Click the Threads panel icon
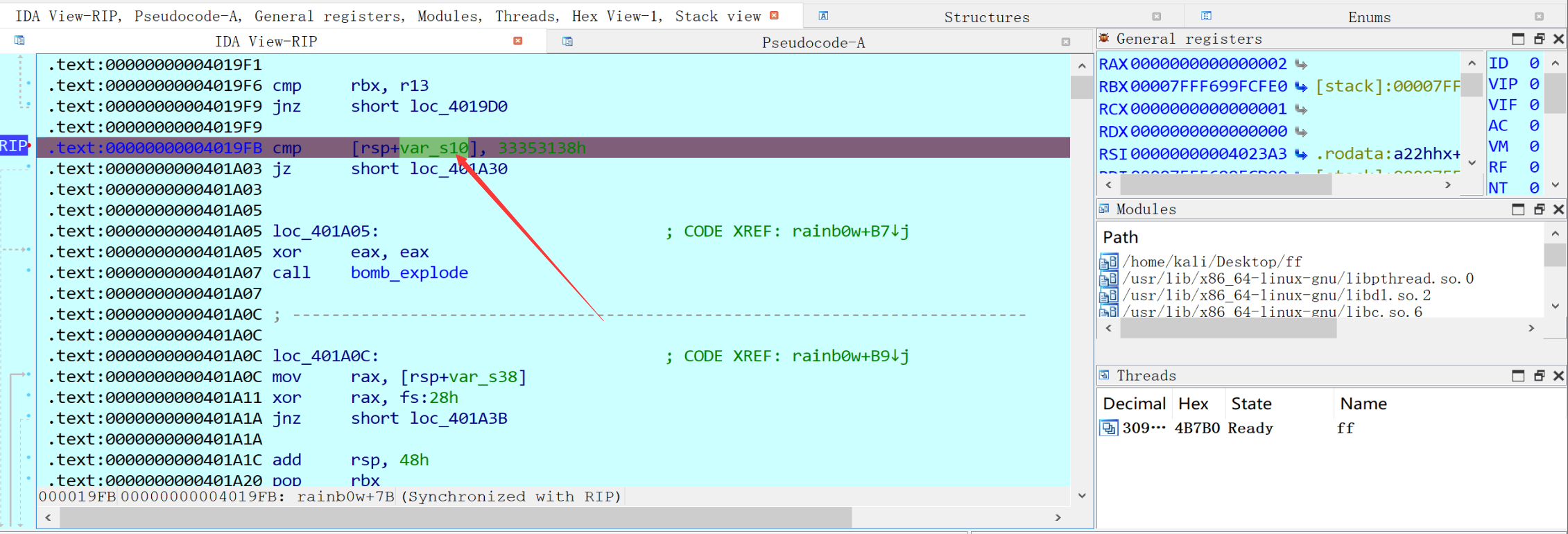1568x534 pixels. coord(1104,374)
